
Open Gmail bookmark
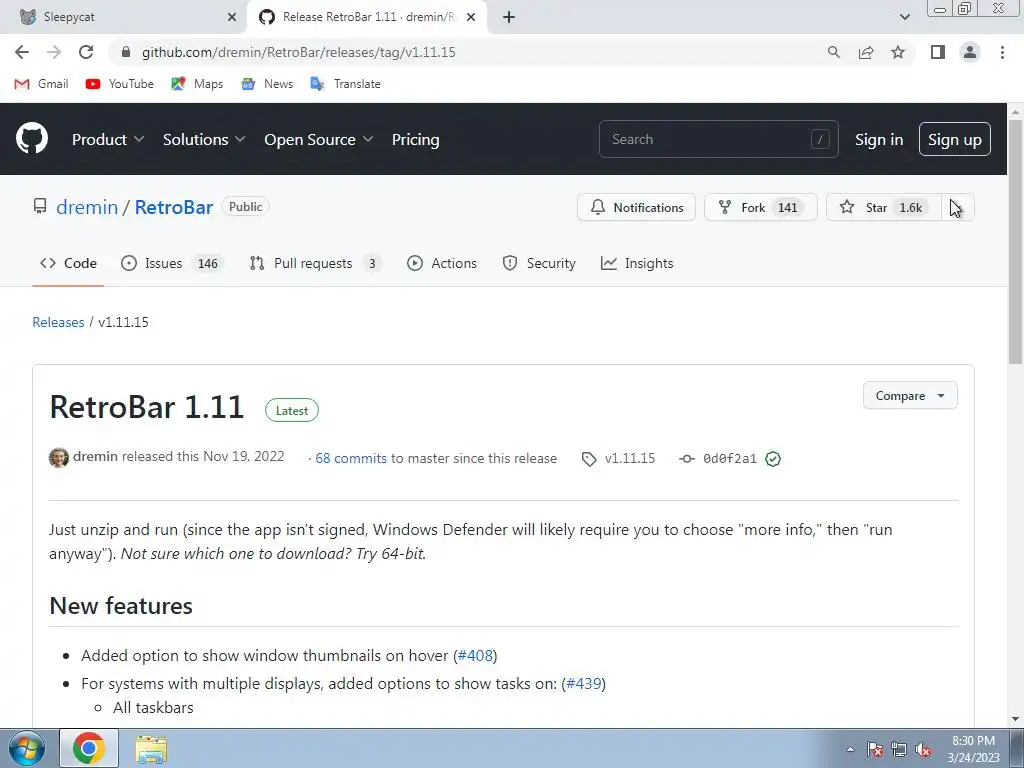pos(41,84)
